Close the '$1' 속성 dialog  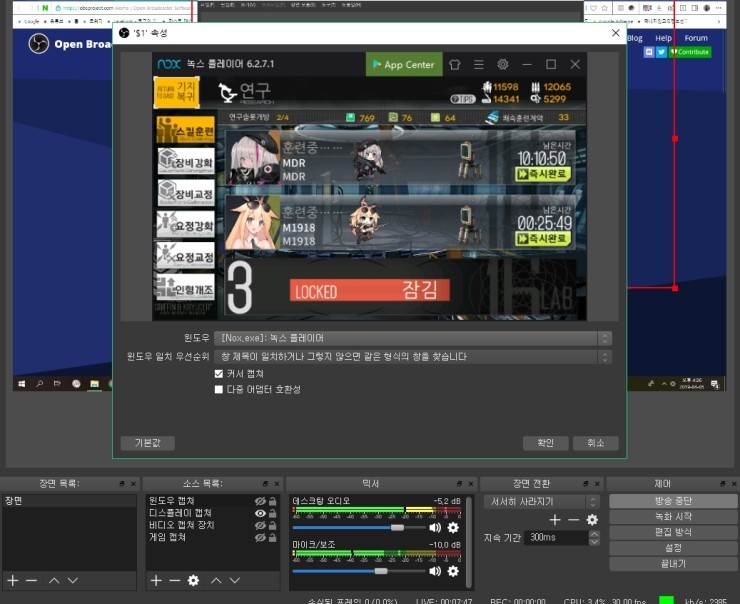pyautogui.click(x=615, y=33)
